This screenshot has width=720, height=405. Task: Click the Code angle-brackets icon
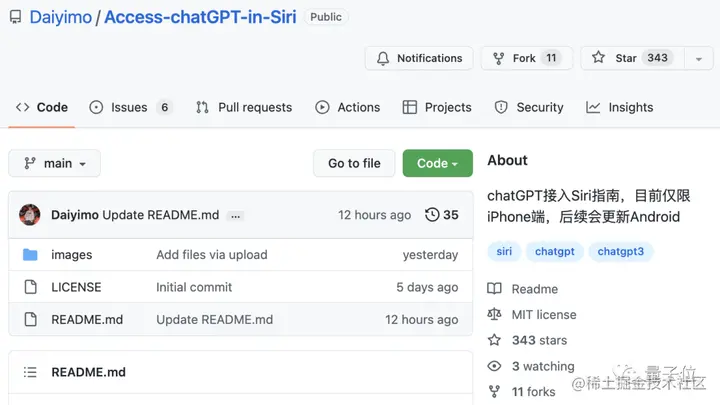pos(22,107)
